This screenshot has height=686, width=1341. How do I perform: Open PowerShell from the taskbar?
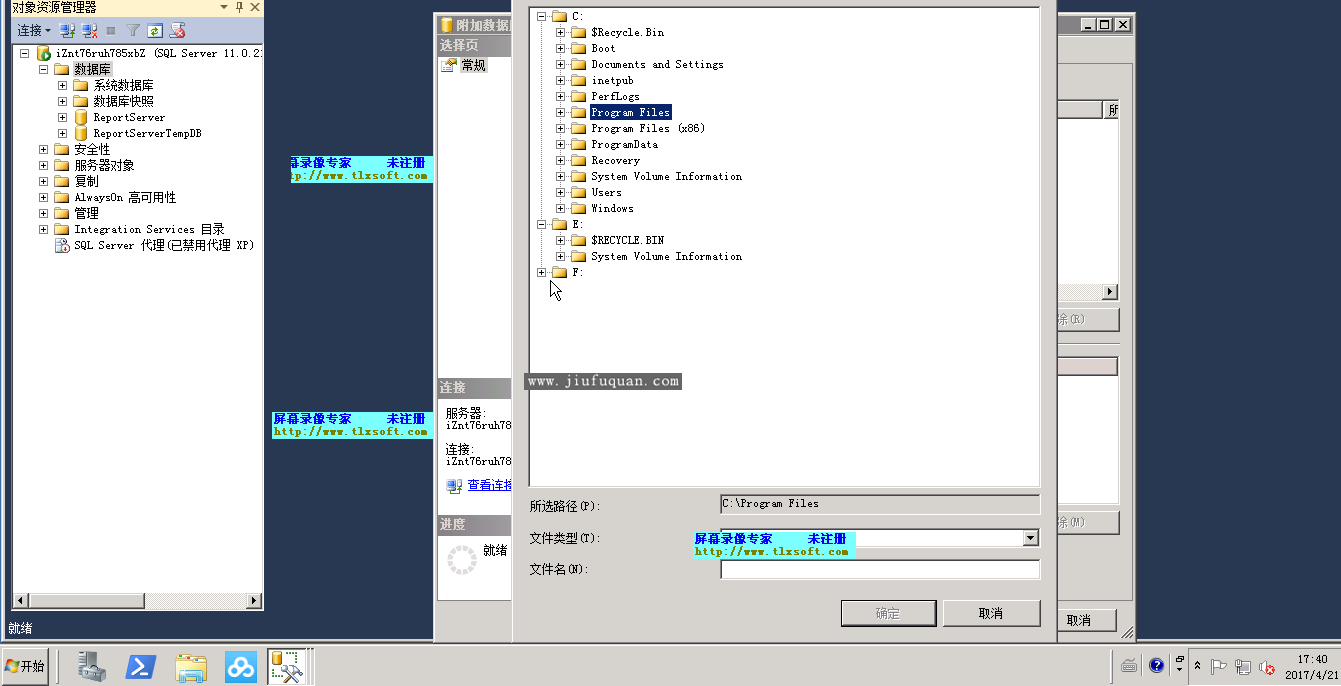click(140, 667)
